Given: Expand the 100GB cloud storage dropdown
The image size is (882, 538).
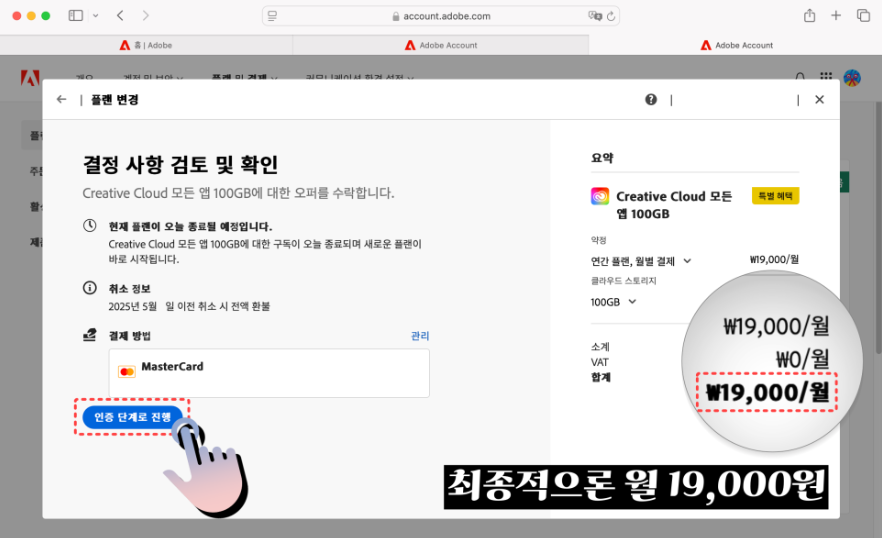Looking at the screenshot, I should (x=613, y=302).
